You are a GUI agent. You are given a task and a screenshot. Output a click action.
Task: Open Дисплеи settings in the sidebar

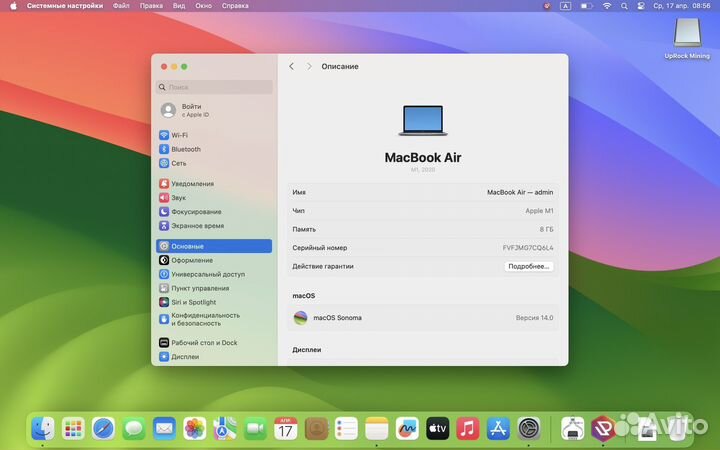pyautogui.click(x=214, y=357)
